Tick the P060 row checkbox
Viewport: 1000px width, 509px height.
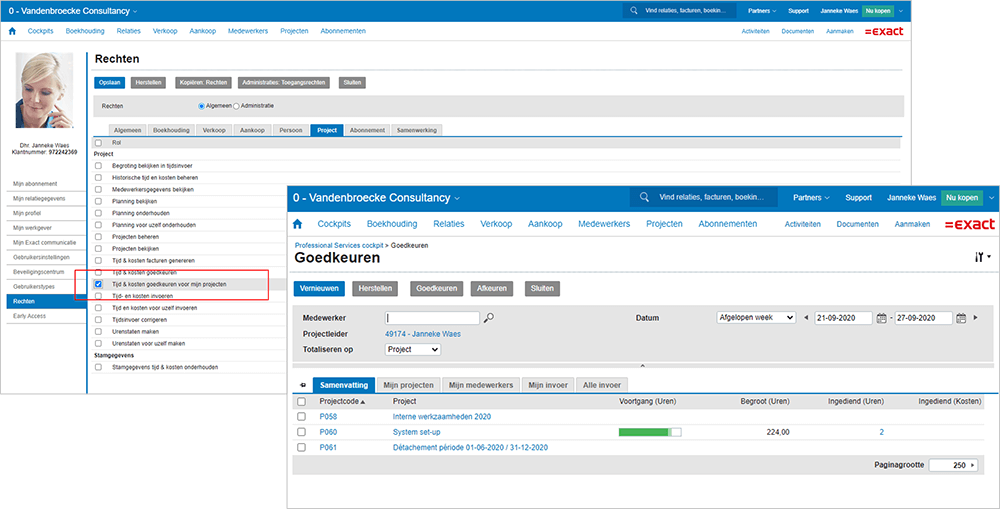(302, 432)
